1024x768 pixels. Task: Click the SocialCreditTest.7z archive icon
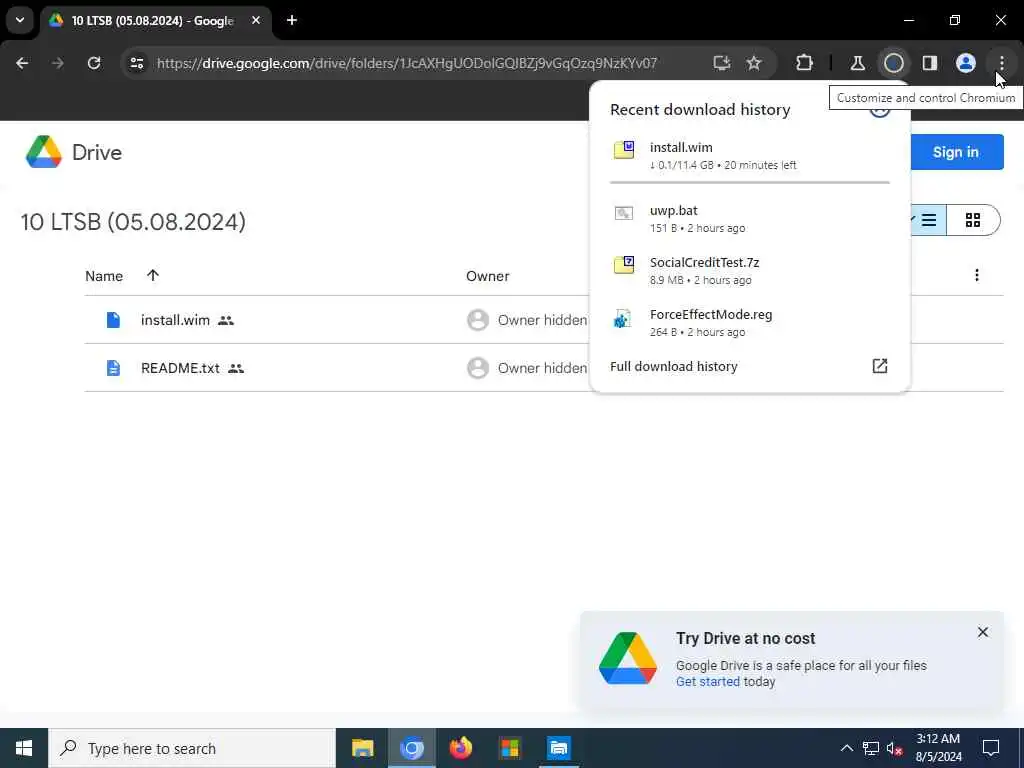click(624, 264)
